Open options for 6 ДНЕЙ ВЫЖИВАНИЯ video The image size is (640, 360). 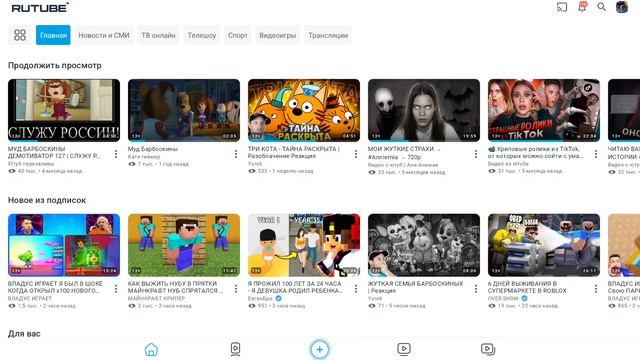click(x=596, y=289)
